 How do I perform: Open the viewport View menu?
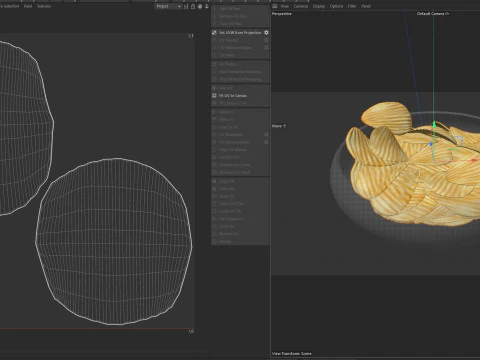tap(285, 6)
